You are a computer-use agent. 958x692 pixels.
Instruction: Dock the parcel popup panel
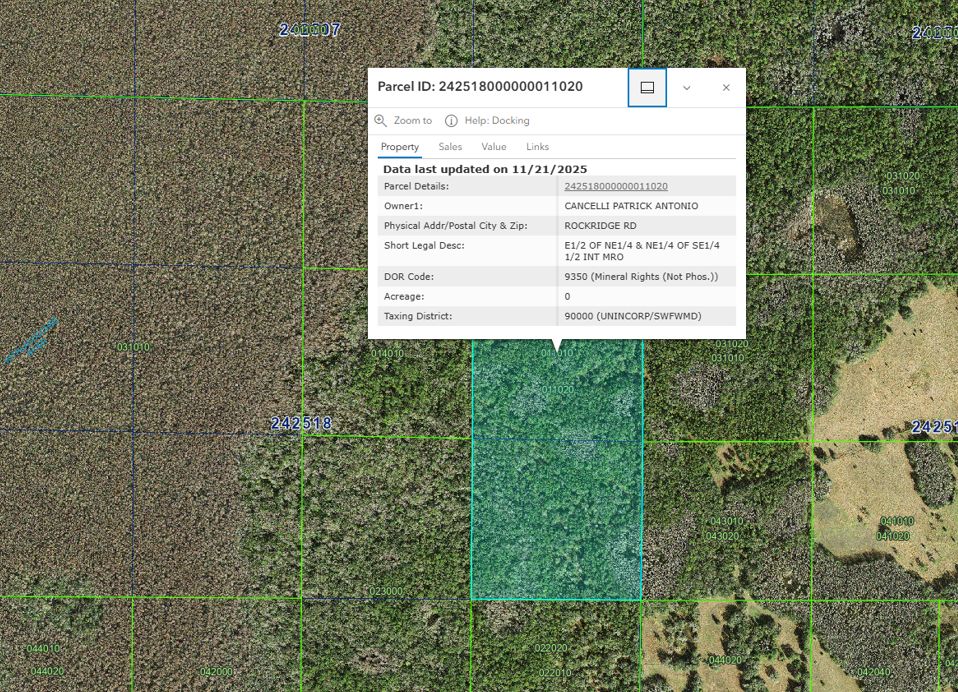click(x=647, y=88)
